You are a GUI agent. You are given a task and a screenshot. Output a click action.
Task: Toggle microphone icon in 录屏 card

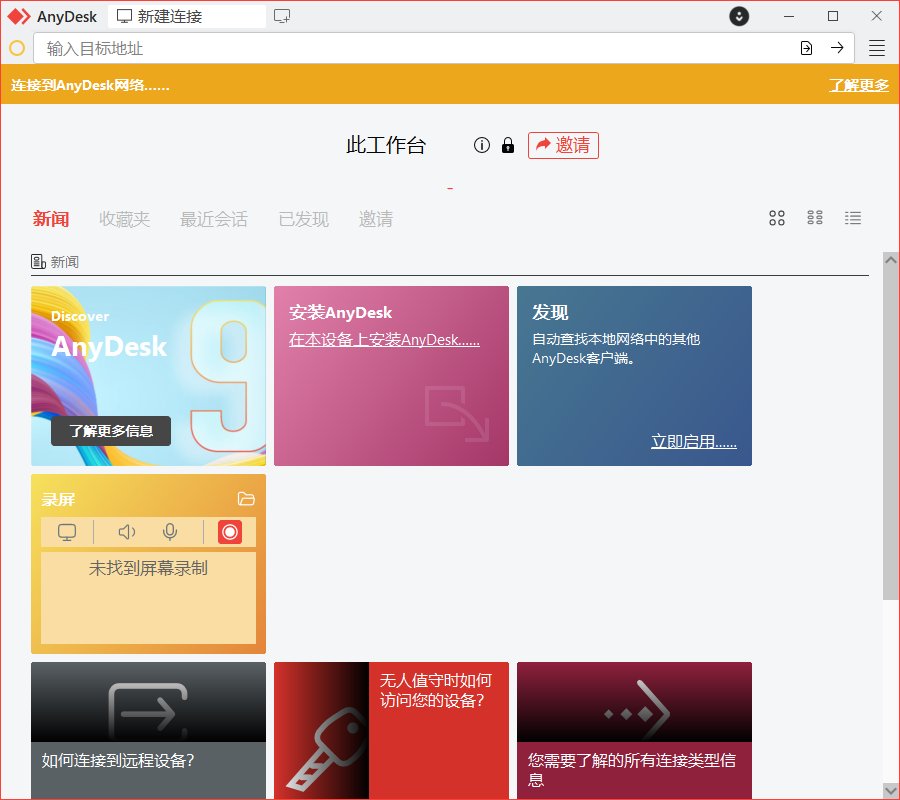point(170,532)
